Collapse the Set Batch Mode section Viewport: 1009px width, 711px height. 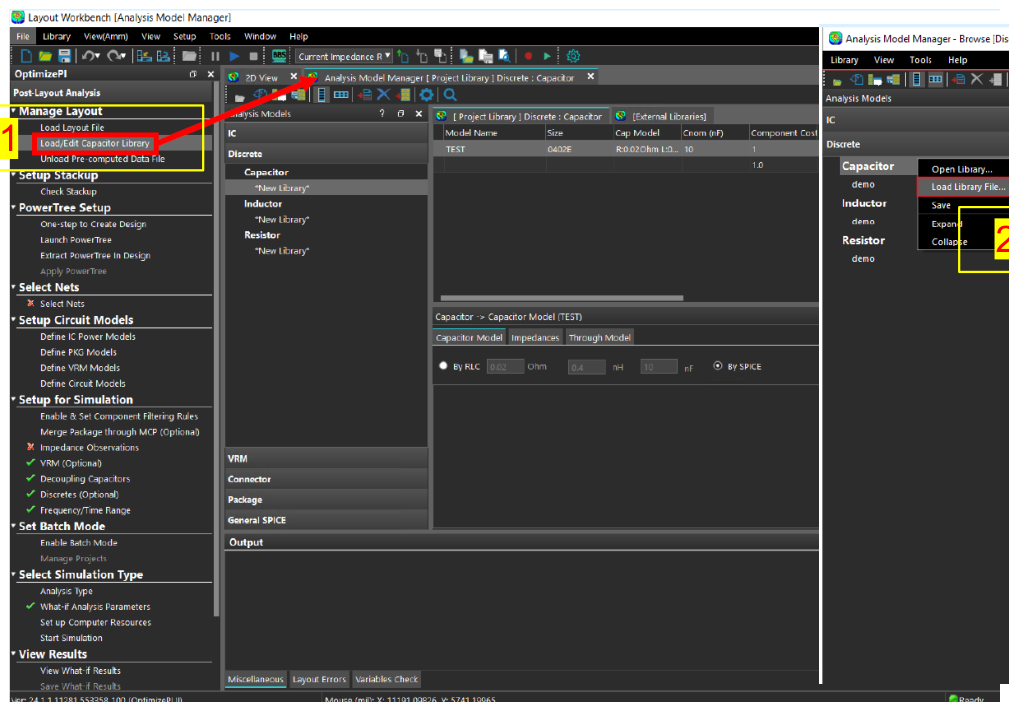(14, 526)
